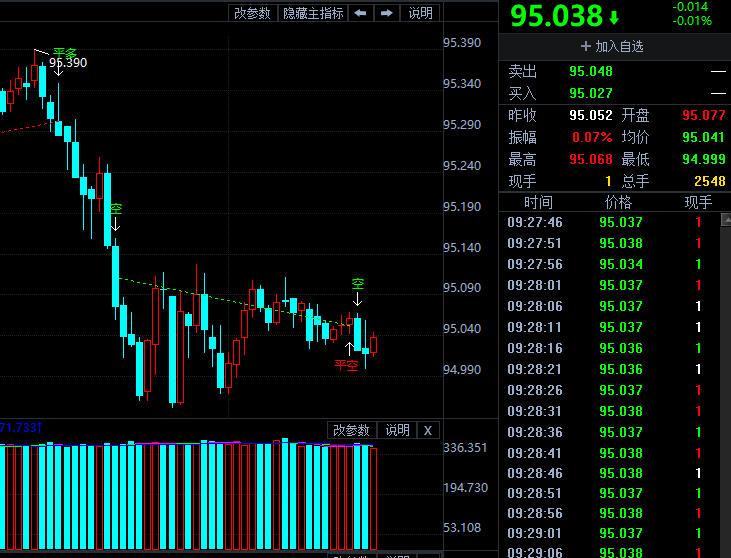Click the 时间 column header
The image size is (731, 558).
[x=538, y=202]
